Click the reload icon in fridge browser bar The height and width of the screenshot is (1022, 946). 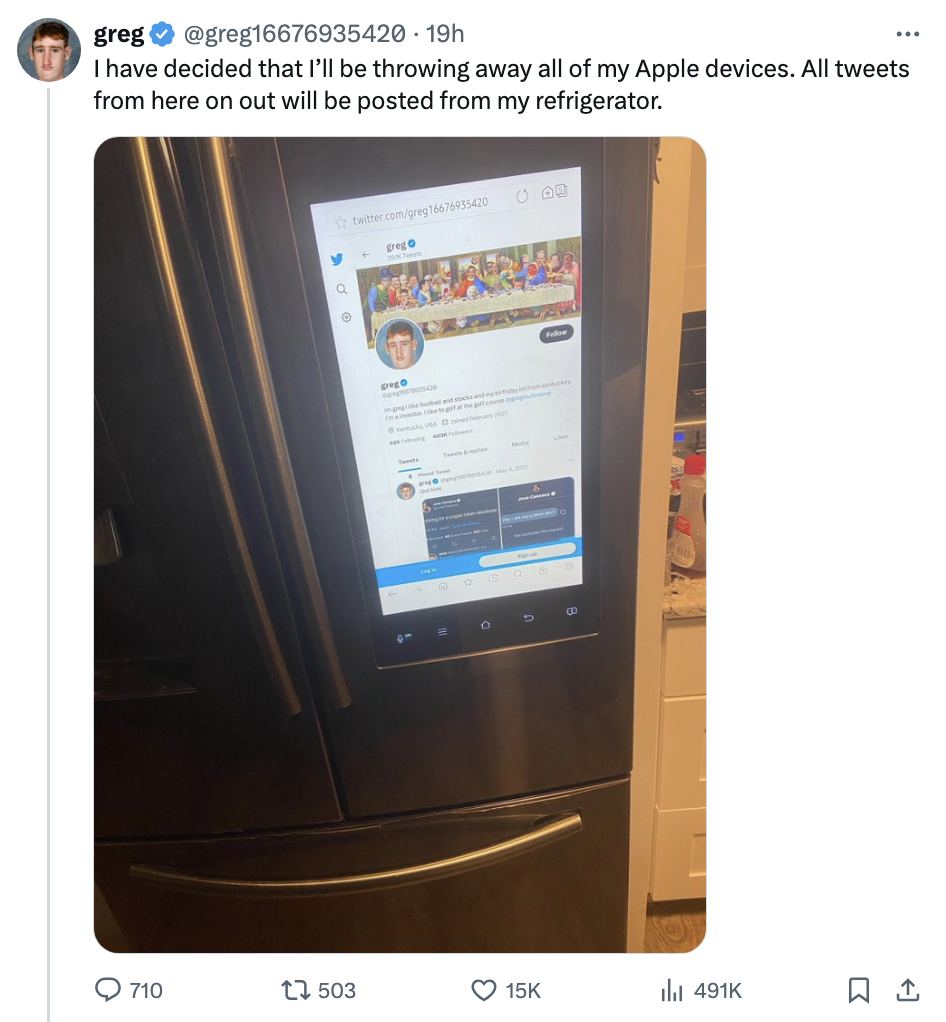pyautogui.click(x=522, y=196)
